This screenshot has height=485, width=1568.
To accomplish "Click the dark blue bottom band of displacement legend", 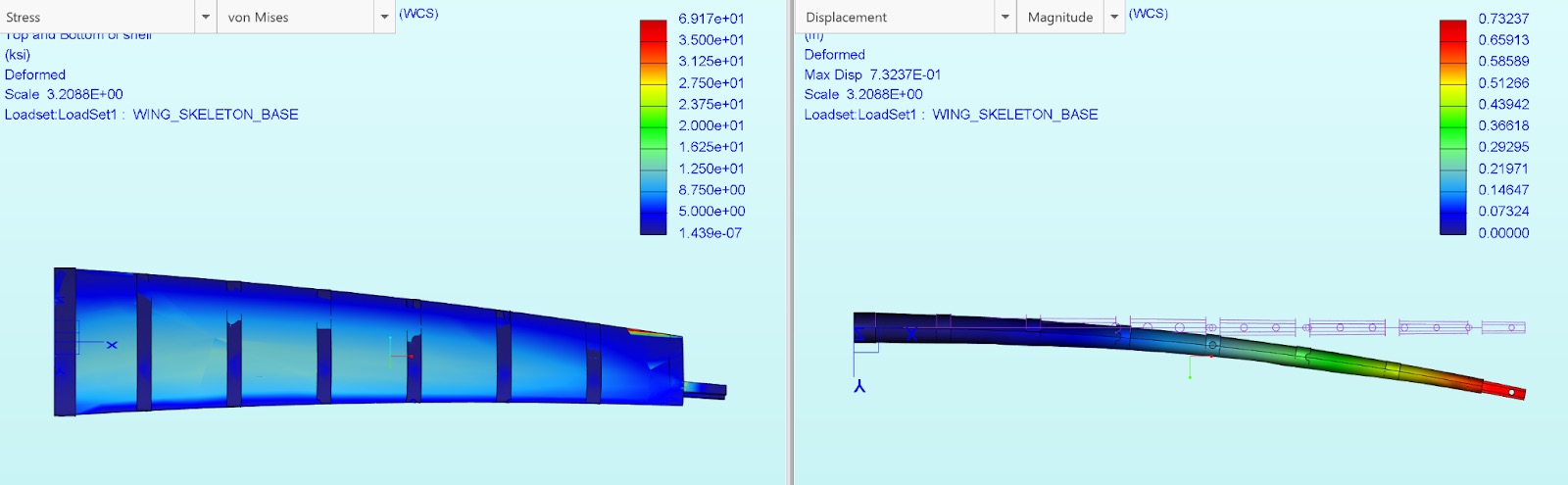I will tap(1452, 223).
